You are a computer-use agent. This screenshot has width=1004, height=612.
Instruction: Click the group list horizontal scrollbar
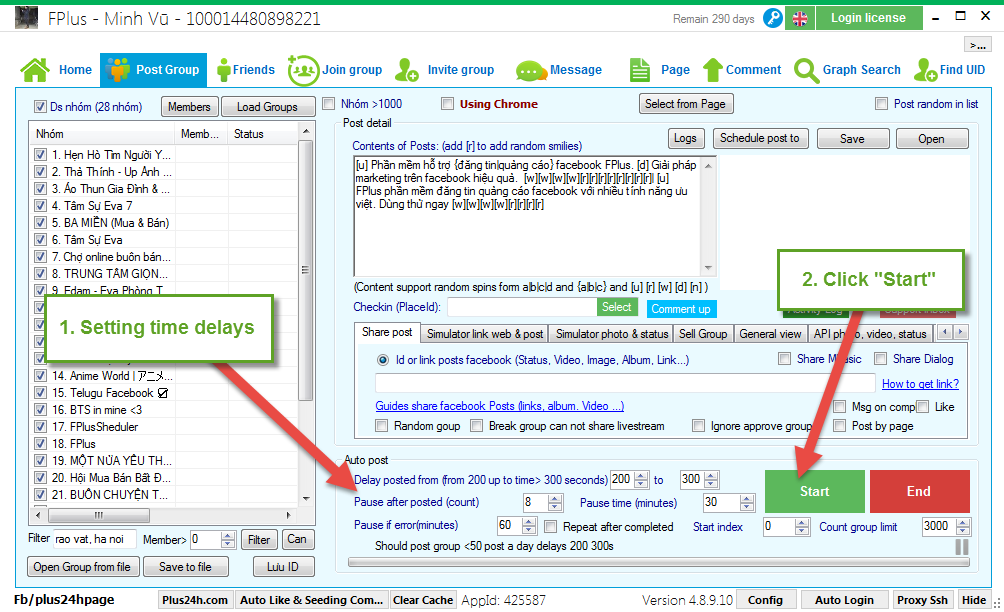(99, 515)
